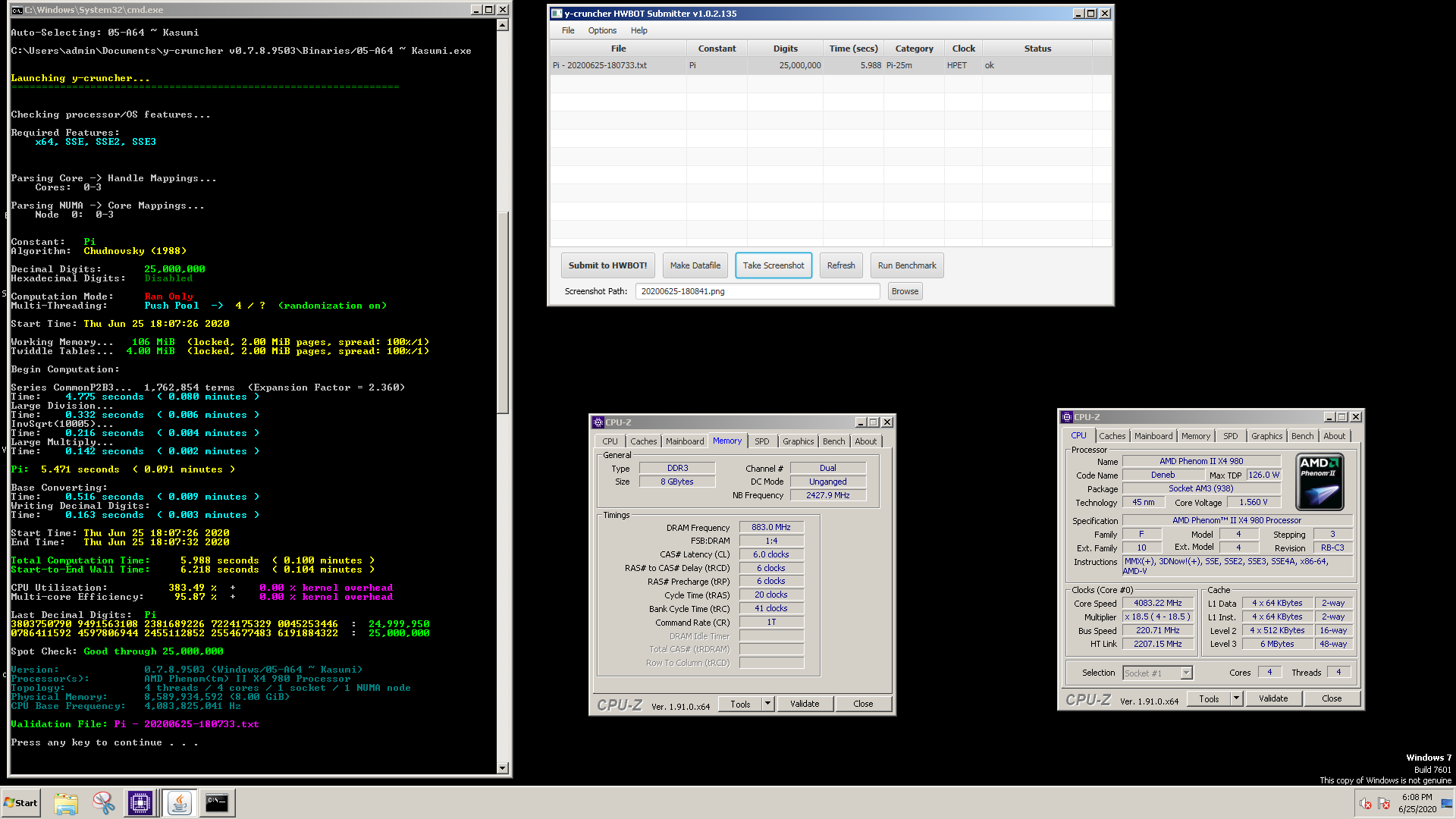Click Refresh button in HWBOT Submitter
The width and height of the screenshot is (1456, 819).
pyautogui.click(x=841, y=265)
